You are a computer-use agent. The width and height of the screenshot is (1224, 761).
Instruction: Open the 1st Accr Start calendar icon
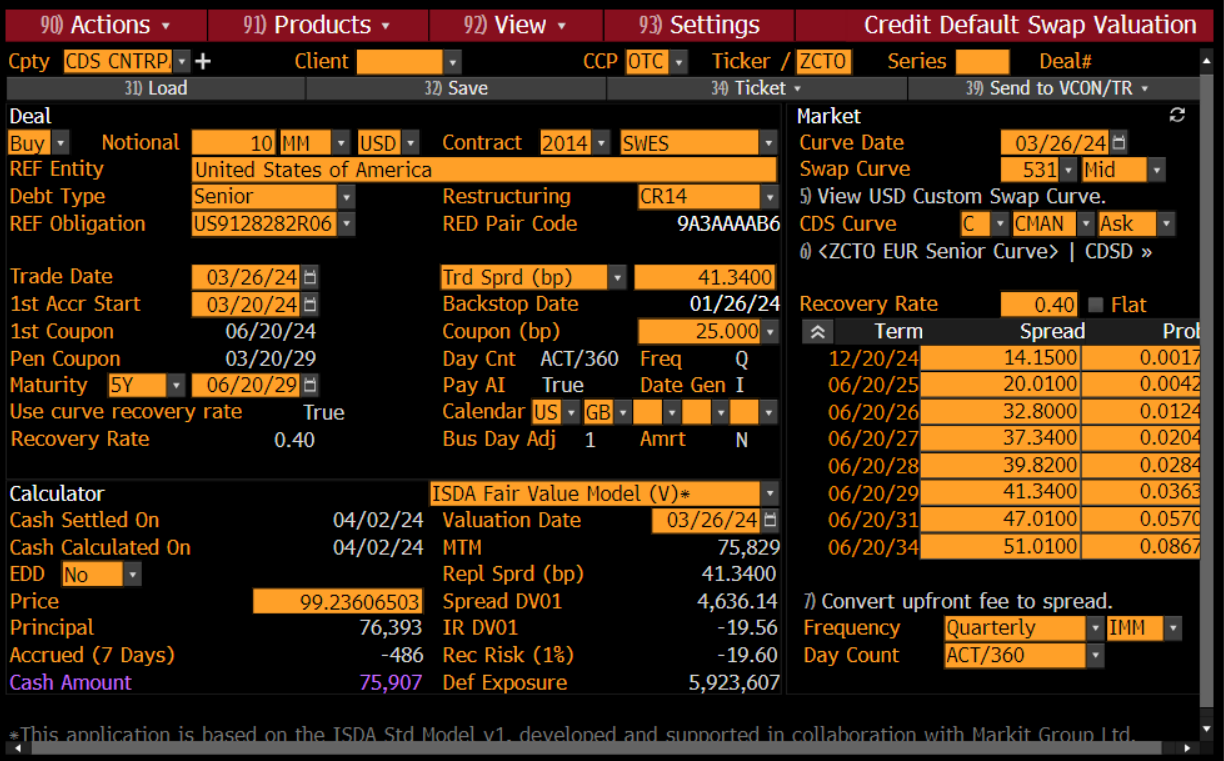point(310,304)
